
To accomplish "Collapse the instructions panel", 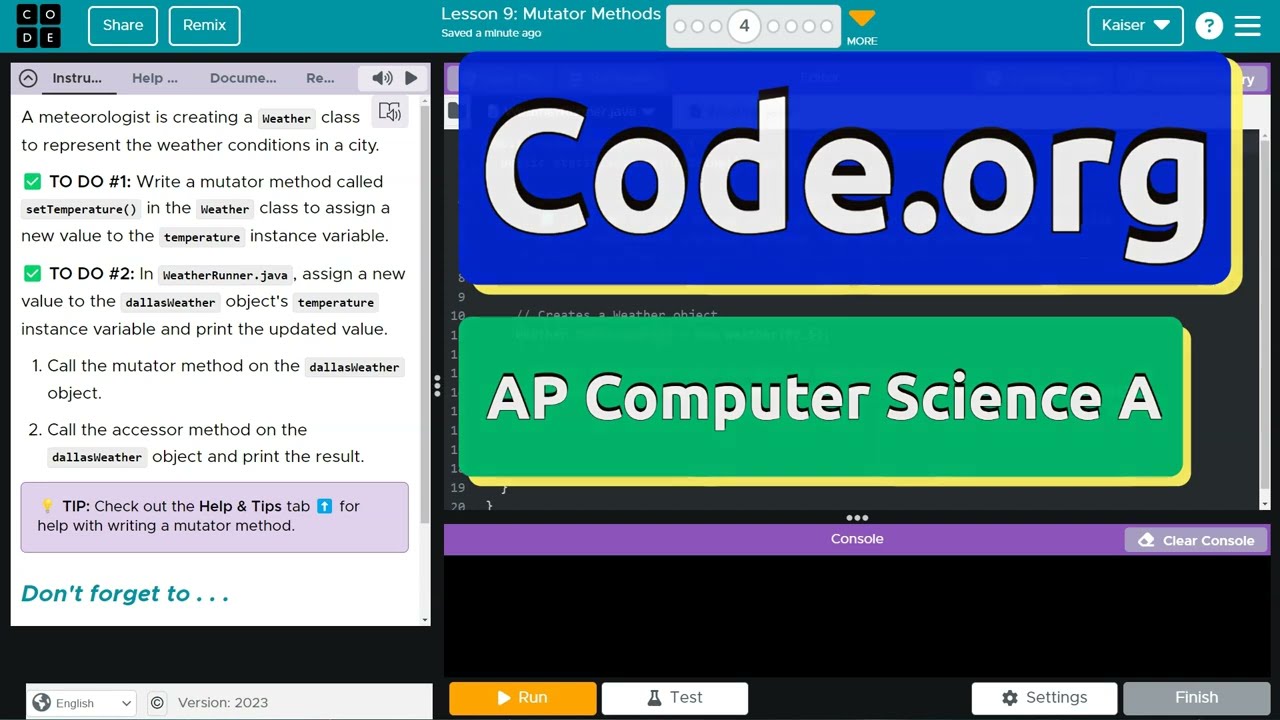I will [x=28, y=78].
